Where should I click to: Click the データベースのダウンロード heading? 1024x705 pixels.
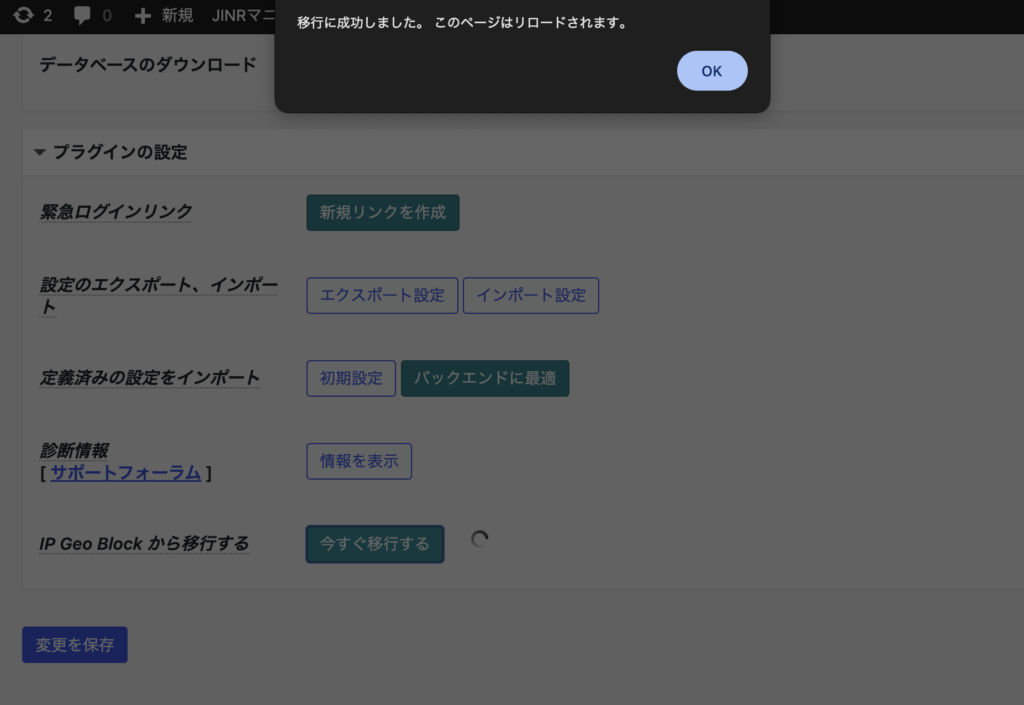(x=148, y=64)
